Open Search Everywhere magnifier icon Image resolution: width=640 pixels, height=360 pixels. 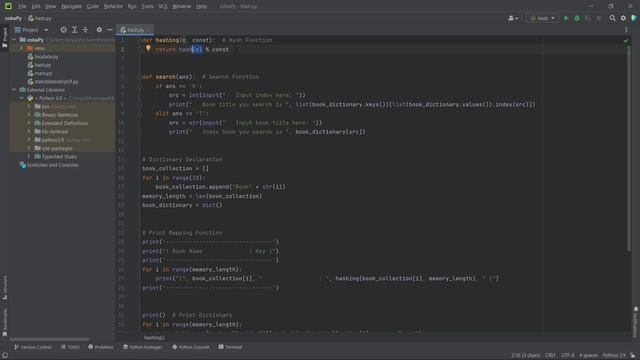[612, 18]
